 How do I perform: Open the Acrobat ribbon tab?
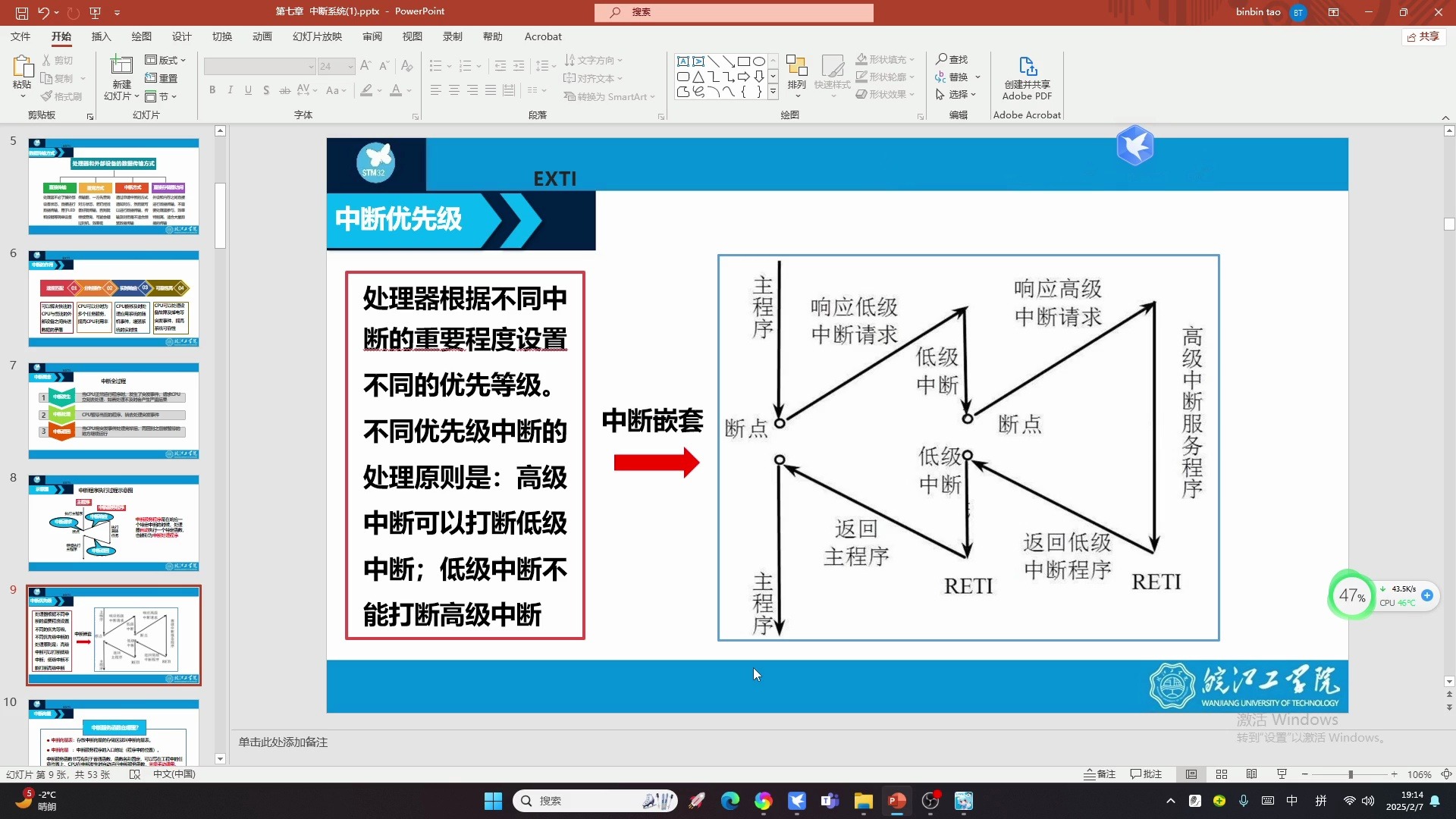point(542,36)
